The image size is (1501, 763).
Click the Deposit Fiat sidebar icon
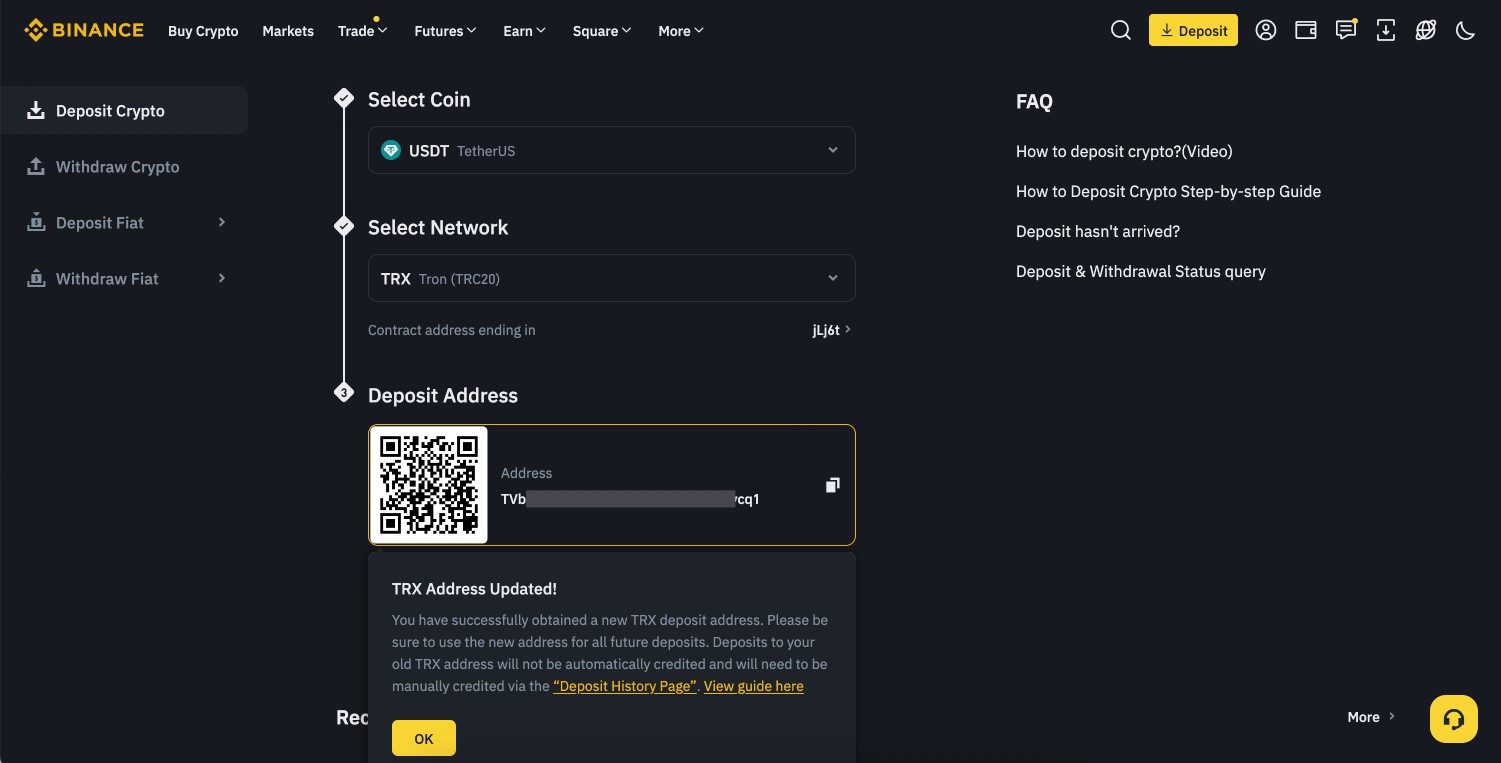pos(36,222)
